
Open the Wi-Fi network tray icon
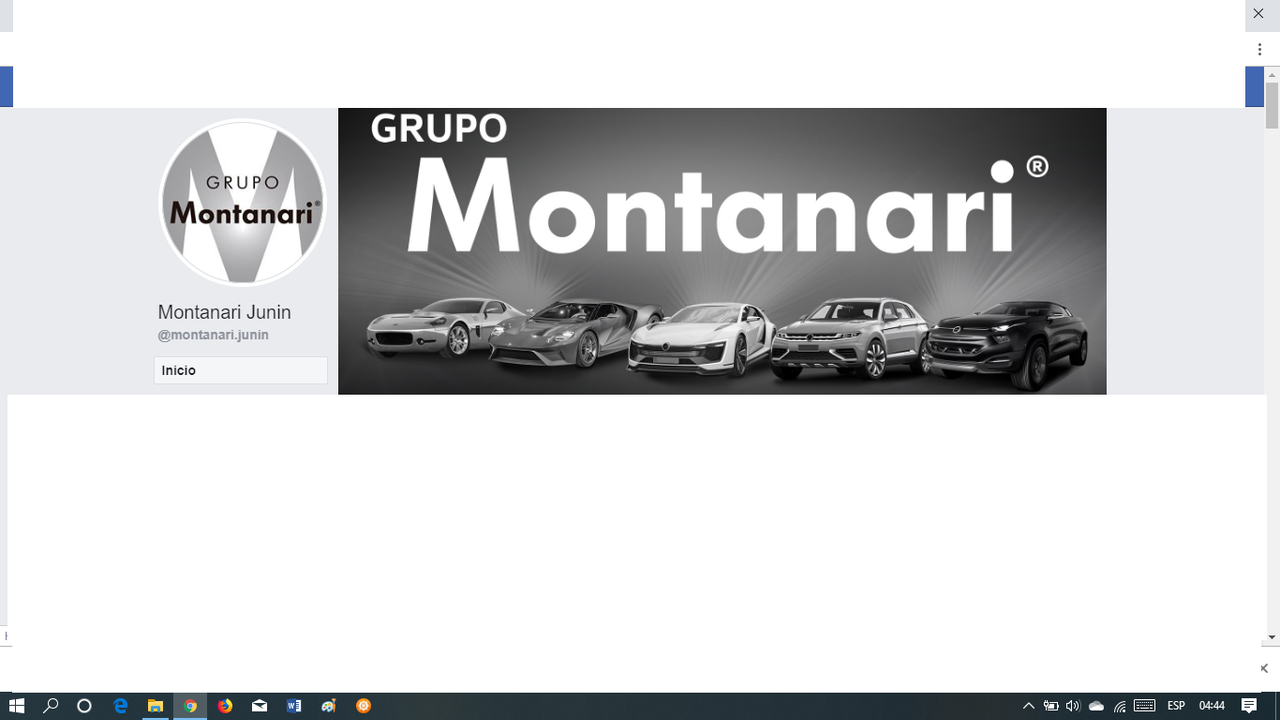(1120, 706)
